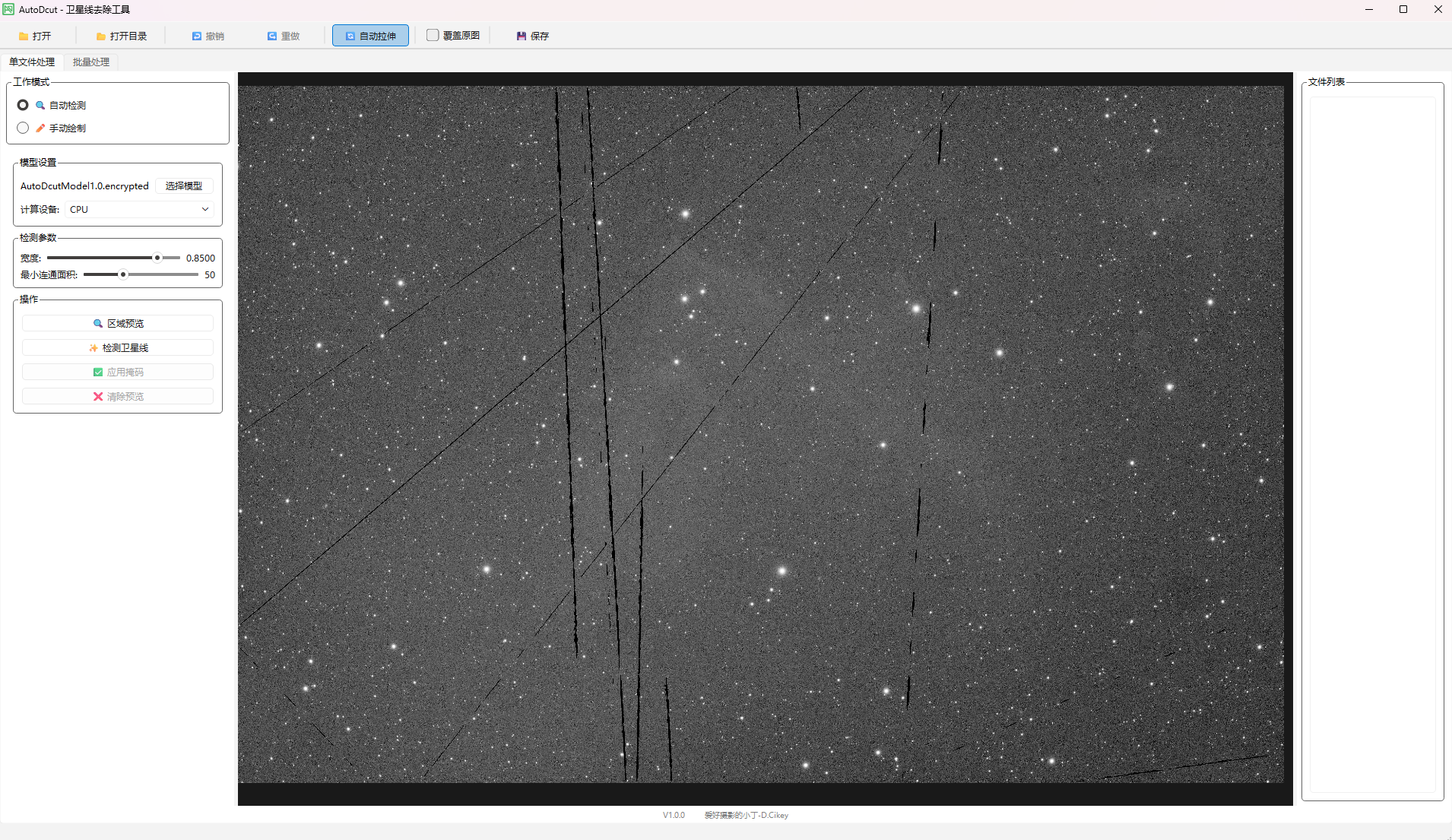Switch to the 单文件处理 tab
1452x840 pixels.
(32, 62)
